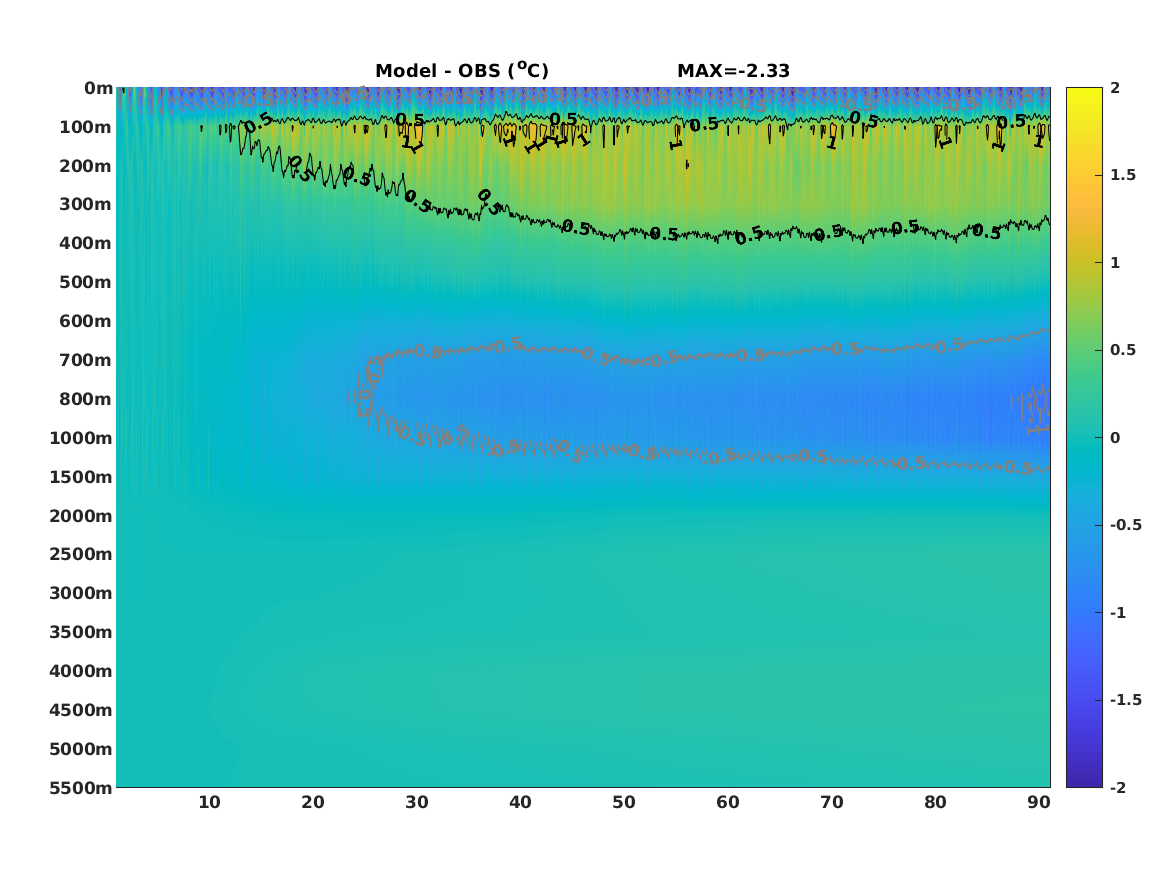Image resolution: width=1167 pixels, height=875 pixels.
Task: Click the '800m' depth axis label
Action: pyautogui.click(x=86, y=399)
